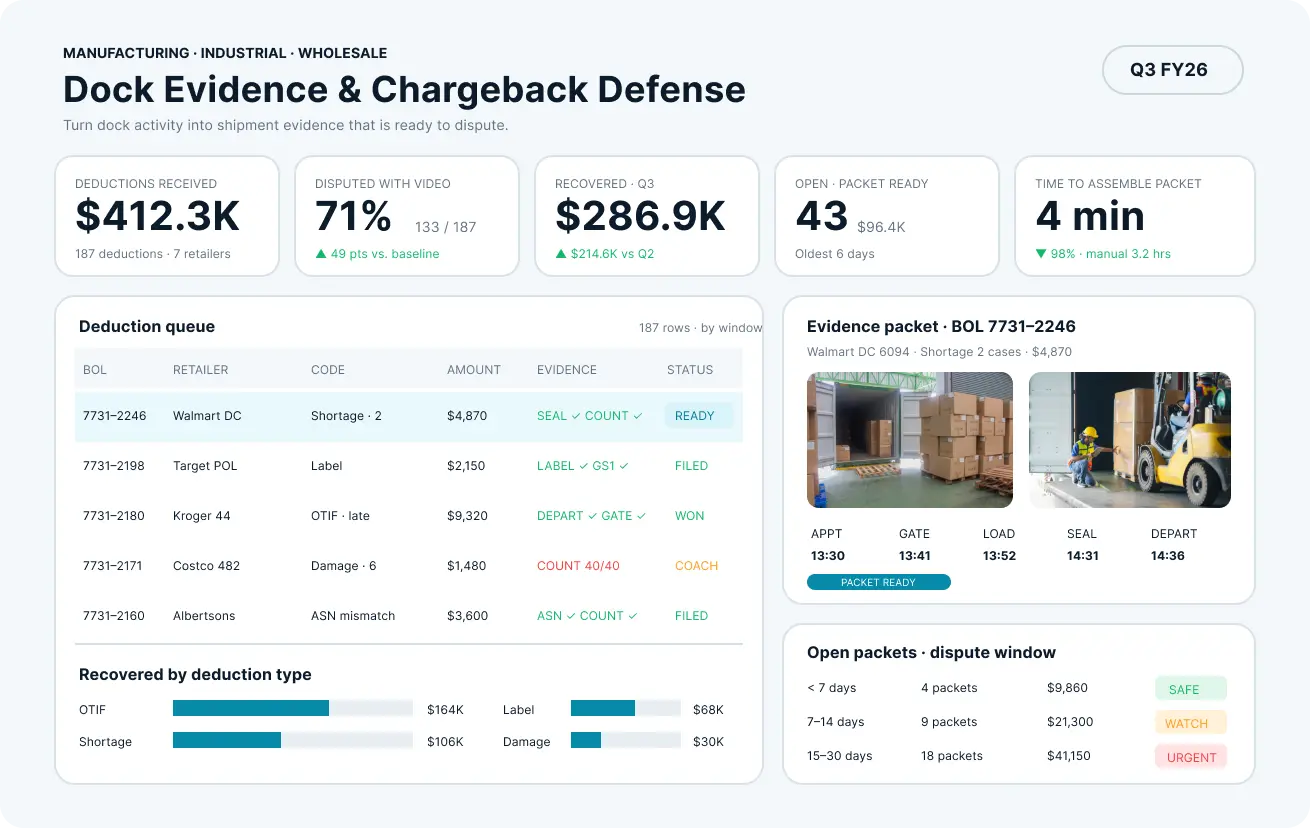Click the PACKET READY badge
The height and width of the screenshot is (828, 1310).
coord(878,582)
